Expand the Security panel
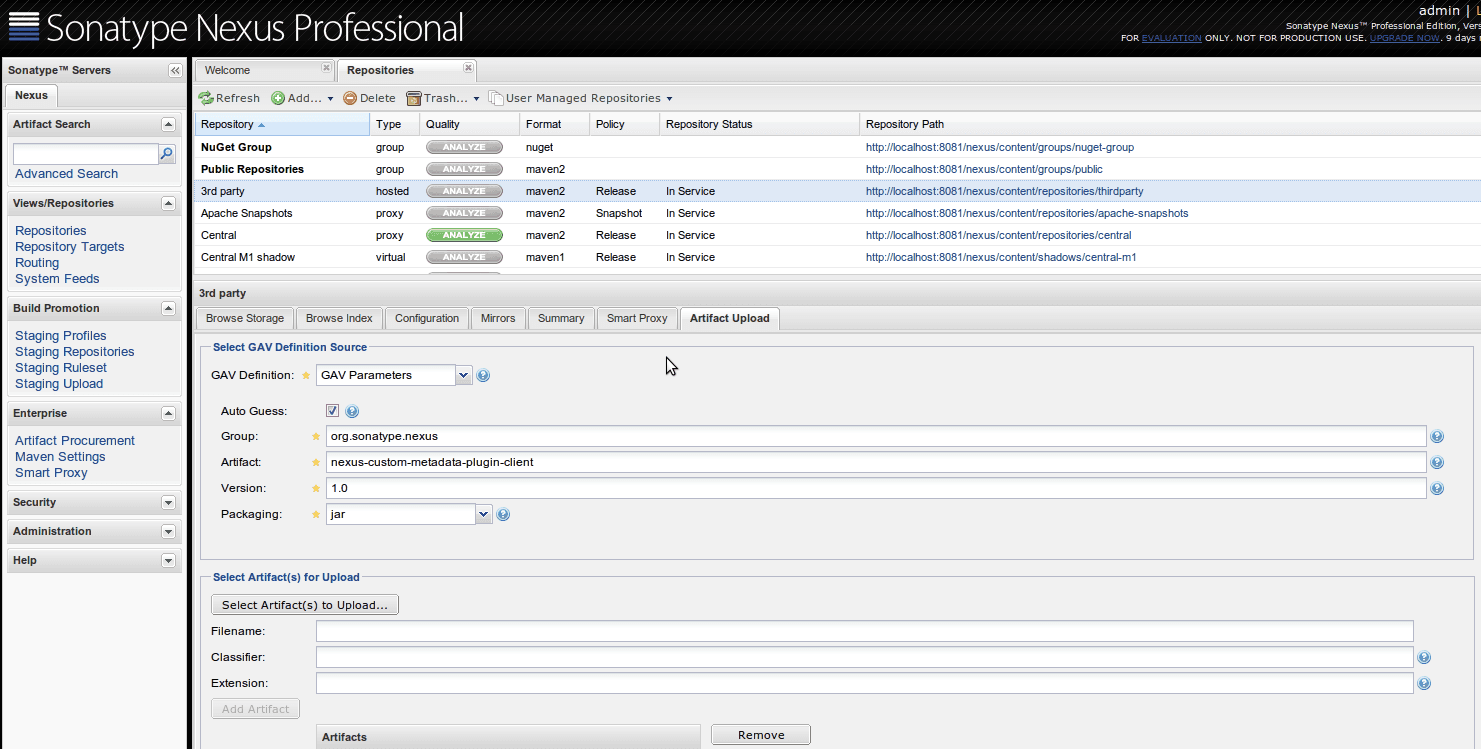This screenshot has height=749, width=1481. 168,503
